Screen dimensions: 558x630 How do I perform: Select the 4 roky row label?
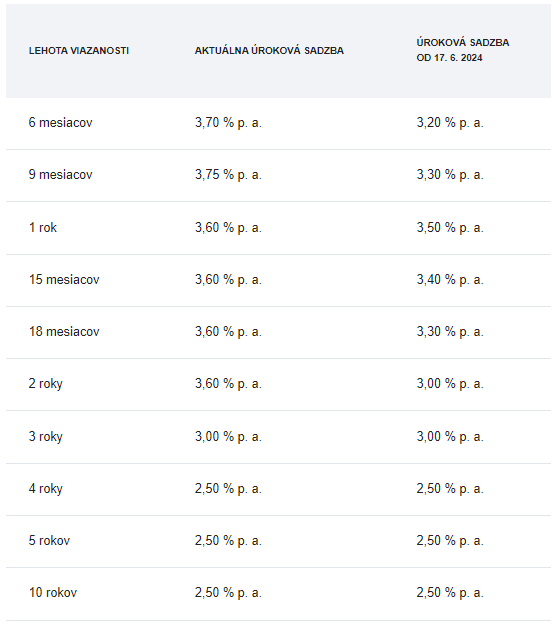click(x=45, y=489)
